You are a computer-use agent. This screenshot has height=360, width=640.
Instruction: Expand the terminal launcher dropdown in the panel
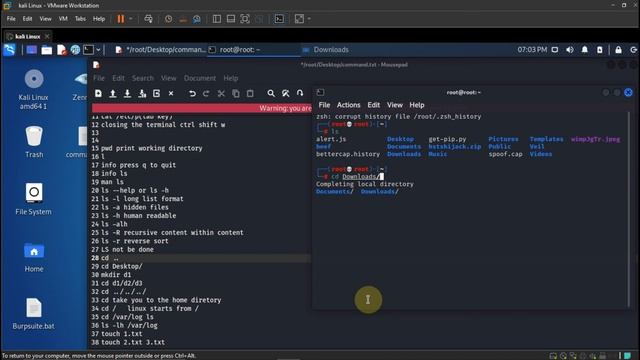tap(98, 50)
